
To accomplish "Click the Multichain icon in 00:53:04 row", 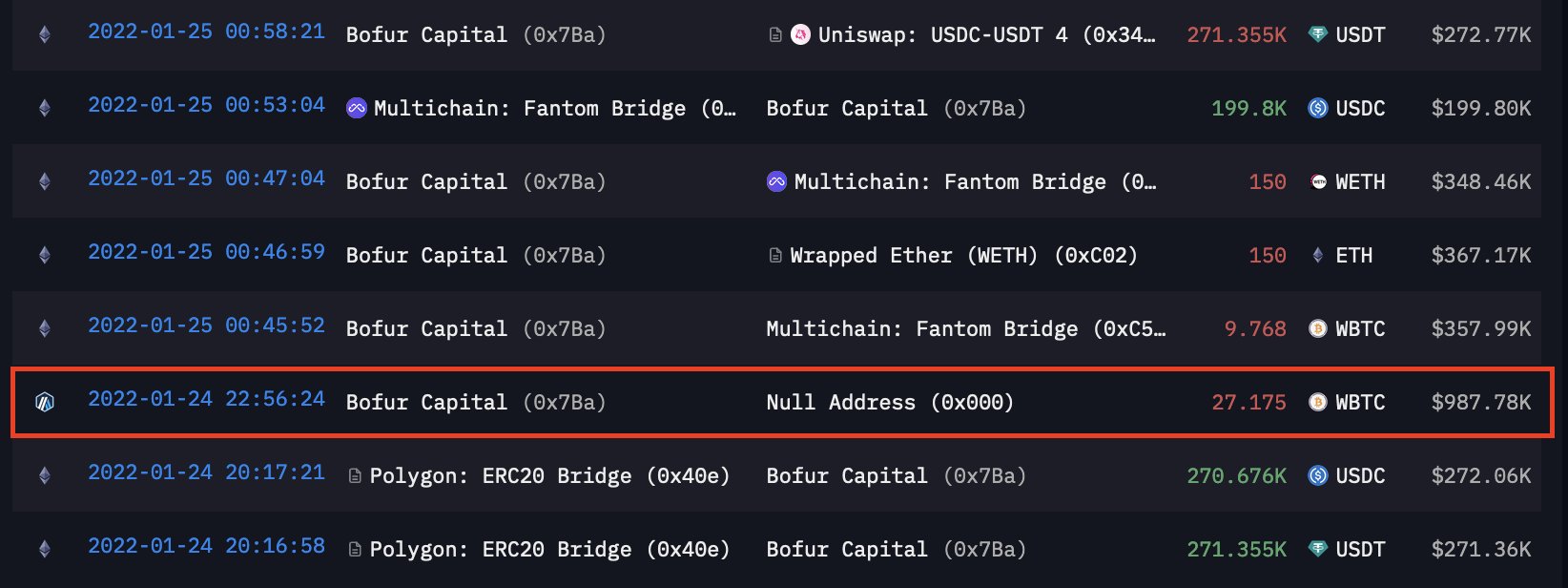I will [x=356, y=109].
